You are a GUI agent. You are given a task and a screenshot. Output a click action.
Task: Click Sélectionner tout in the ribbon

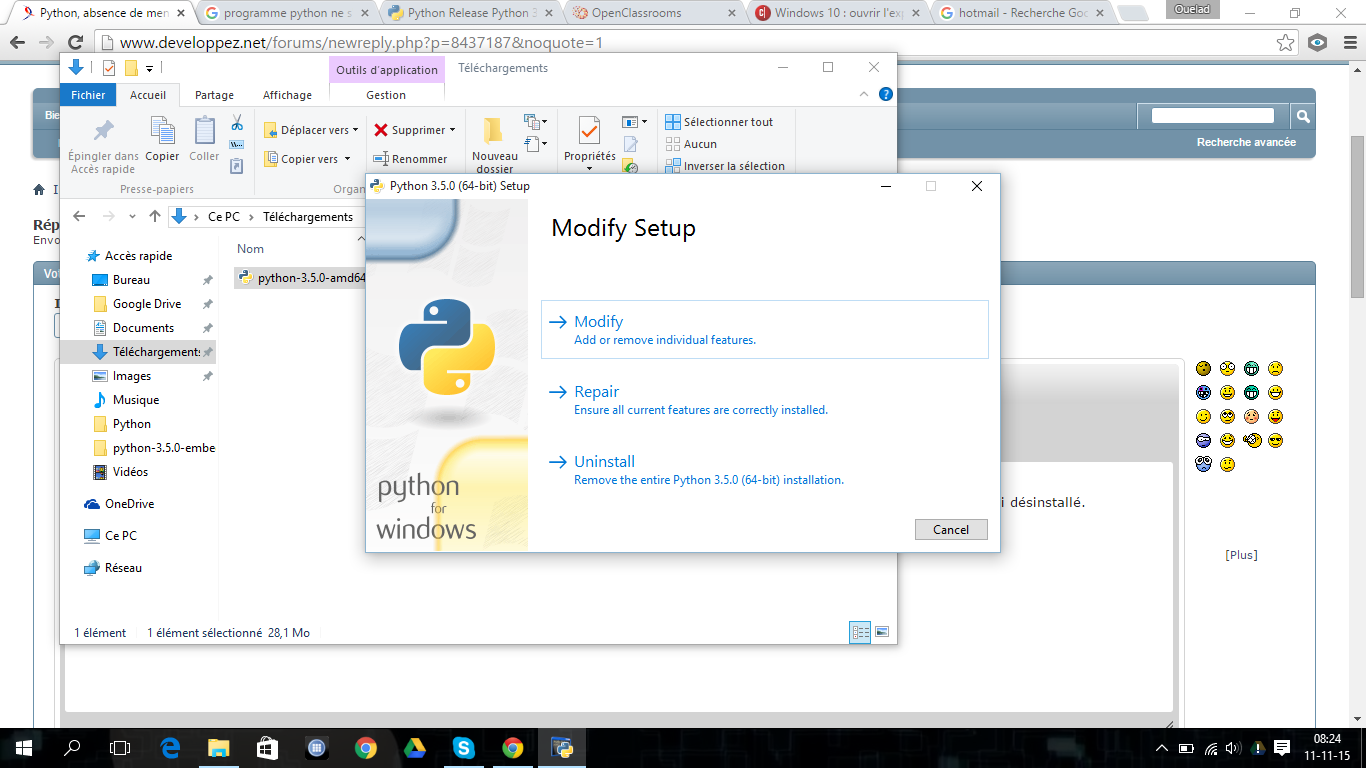coord(728,122)
